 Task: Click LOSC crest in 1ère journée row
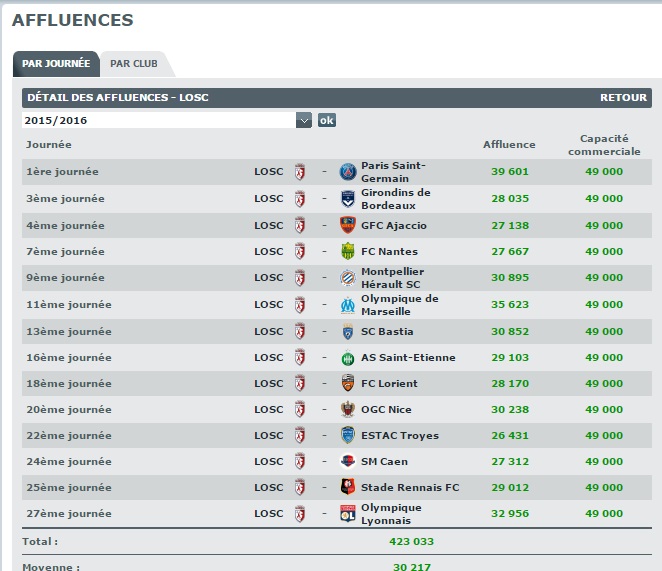coord(300,172)
